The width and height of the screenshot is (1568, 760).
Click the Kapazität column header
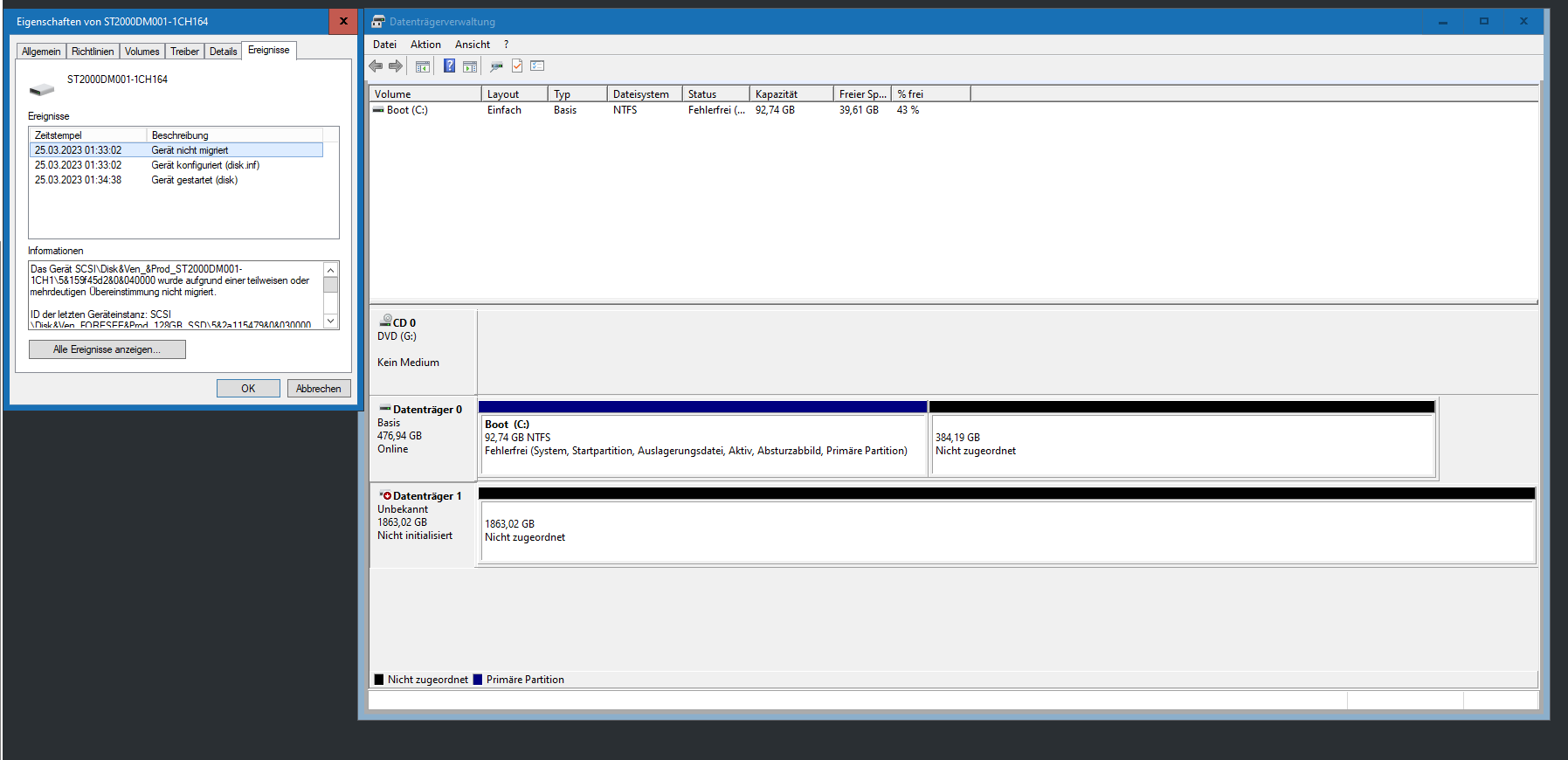791,94
